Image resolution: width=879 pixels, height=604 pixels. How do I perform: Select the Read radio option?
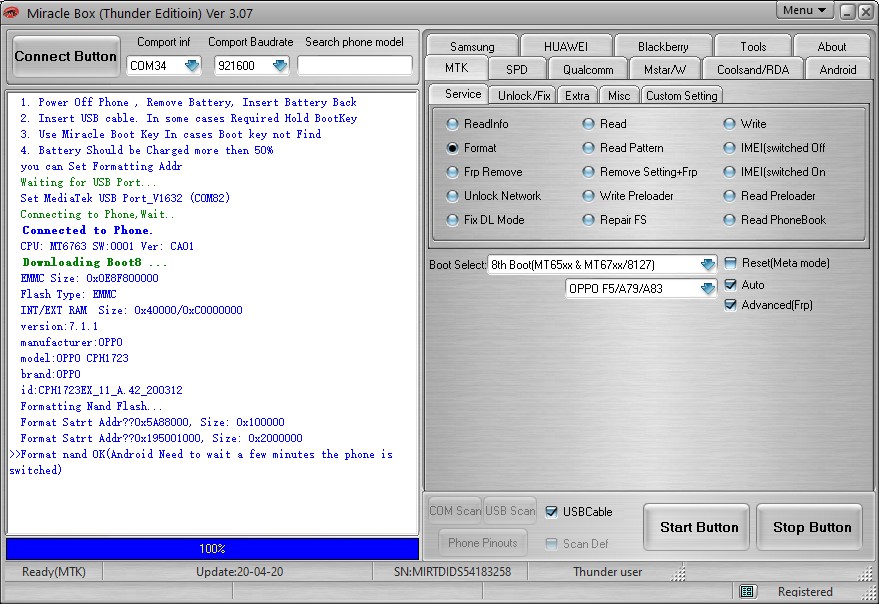tap(588, 124)
